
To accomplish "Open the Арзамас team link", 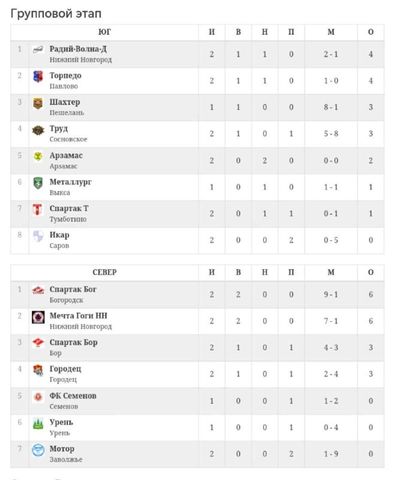I will tap(66, 155).
